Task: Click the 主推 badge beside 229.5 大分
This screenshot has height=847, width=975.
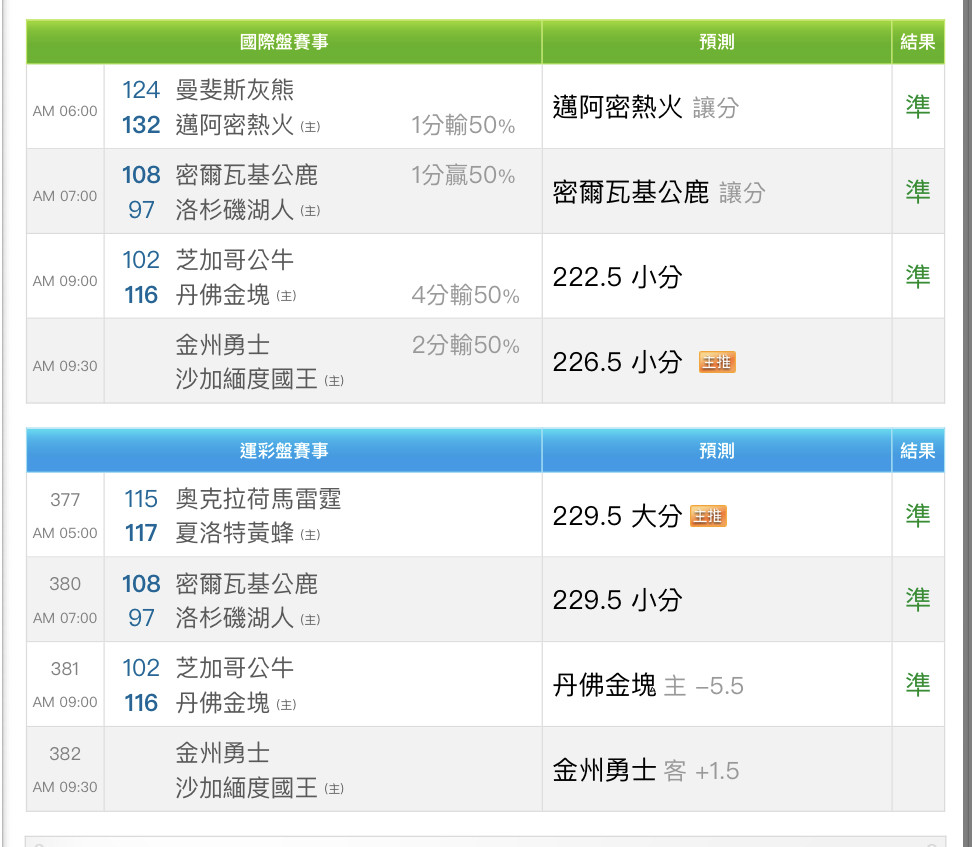Action: point(708,516)
